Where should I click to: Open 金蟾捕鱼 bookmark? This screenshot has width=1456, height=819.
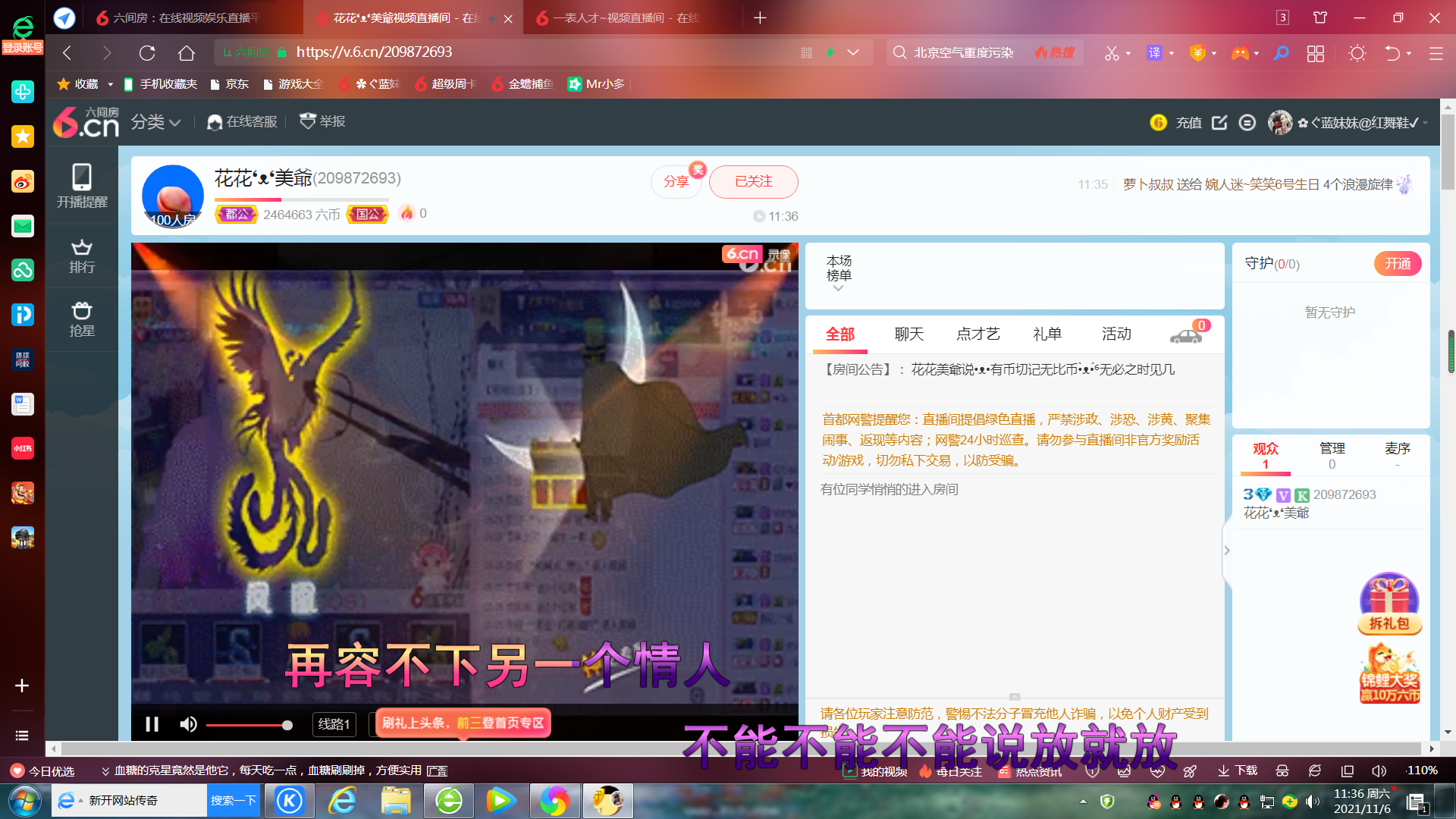click(522, 84)
